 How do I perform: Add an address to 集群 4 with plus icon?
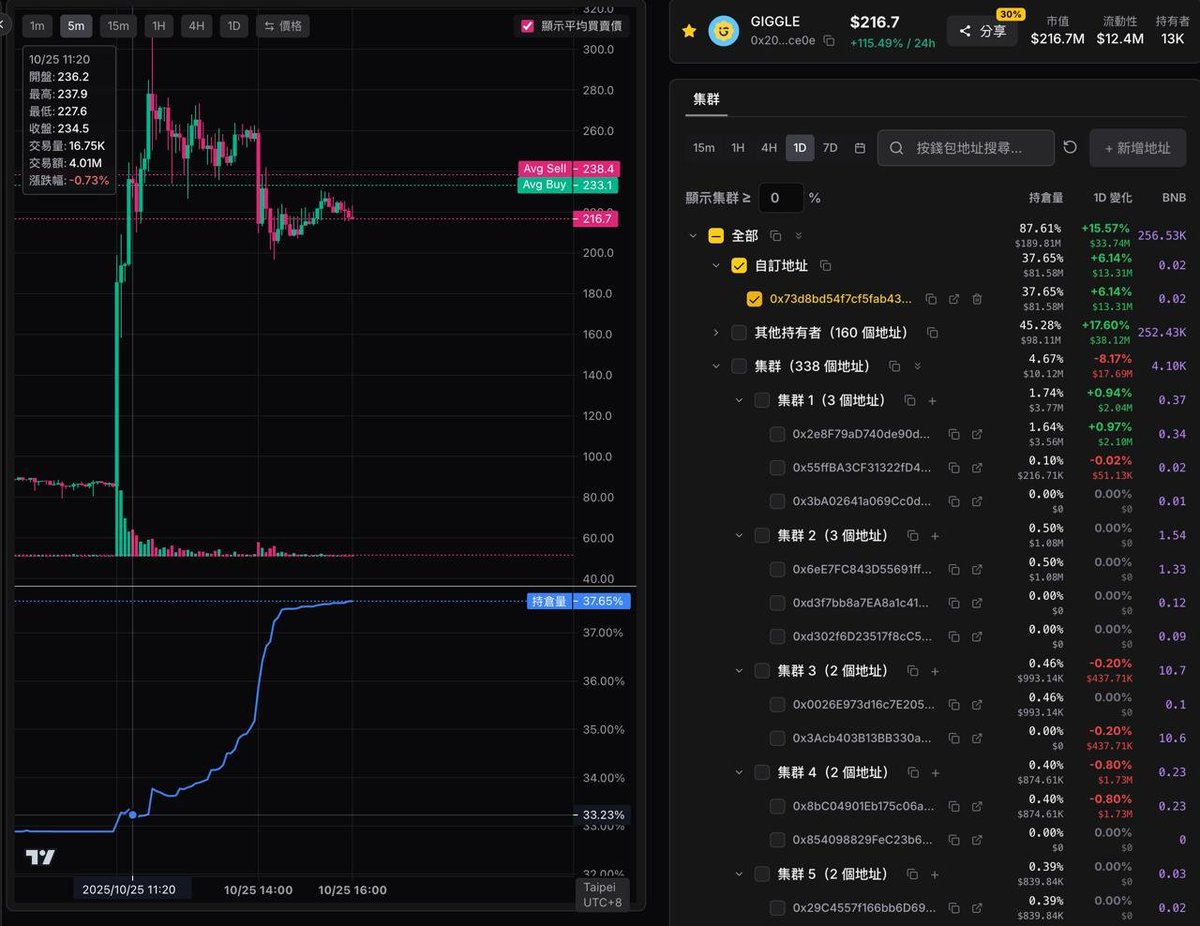tap(935, 772)
